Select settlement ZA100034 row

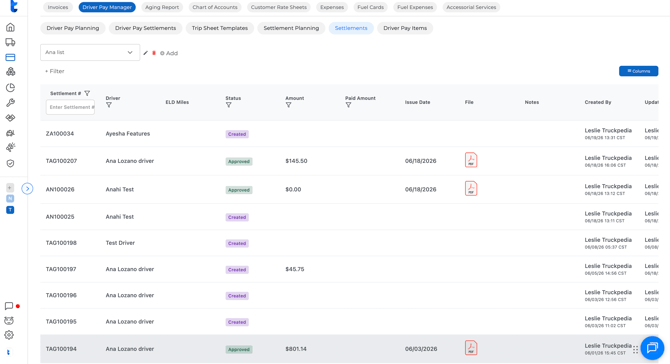(349, 134)
